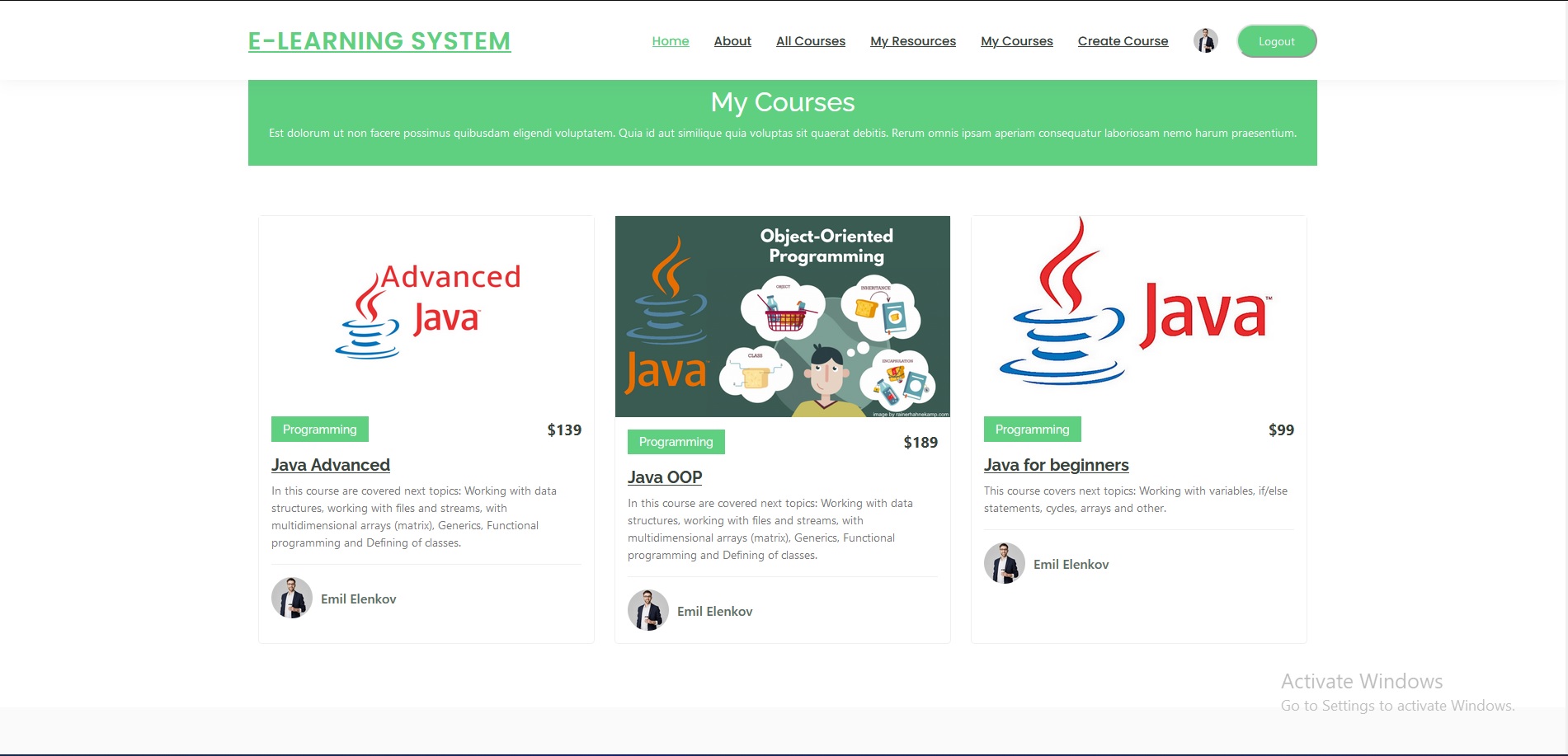The height and width of the screenshot is (756, 1568).
Task: Open the Java OOP course
Action: [665, 477]
